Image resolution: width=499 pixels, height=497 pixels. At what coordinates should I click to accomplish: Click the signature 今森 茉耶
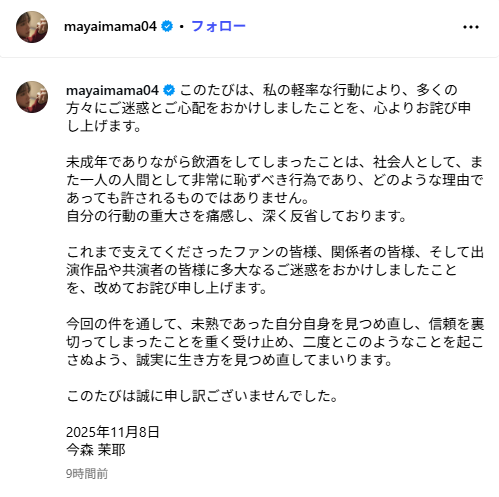96,450
